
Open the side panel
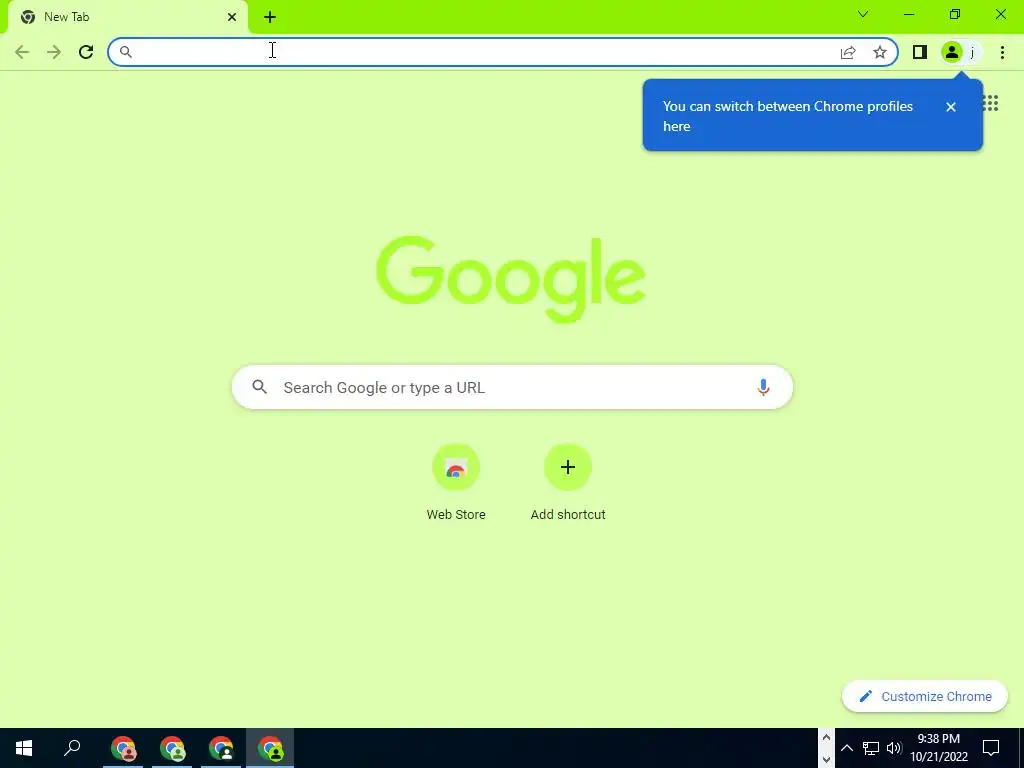click(x=920, y=52)
